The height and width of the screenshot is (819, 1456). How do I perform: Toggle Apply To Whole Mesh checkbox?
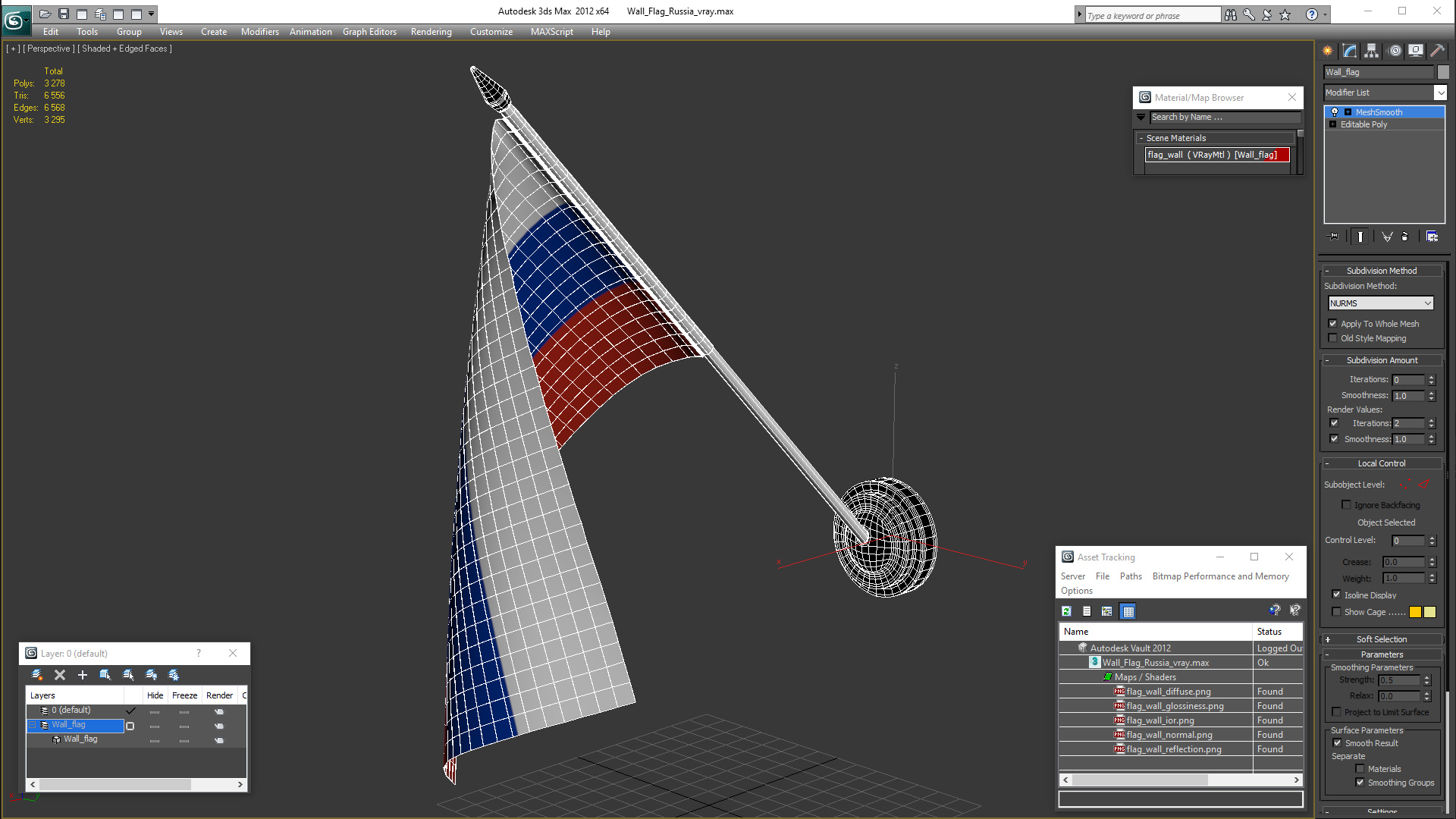(1333, 324)
